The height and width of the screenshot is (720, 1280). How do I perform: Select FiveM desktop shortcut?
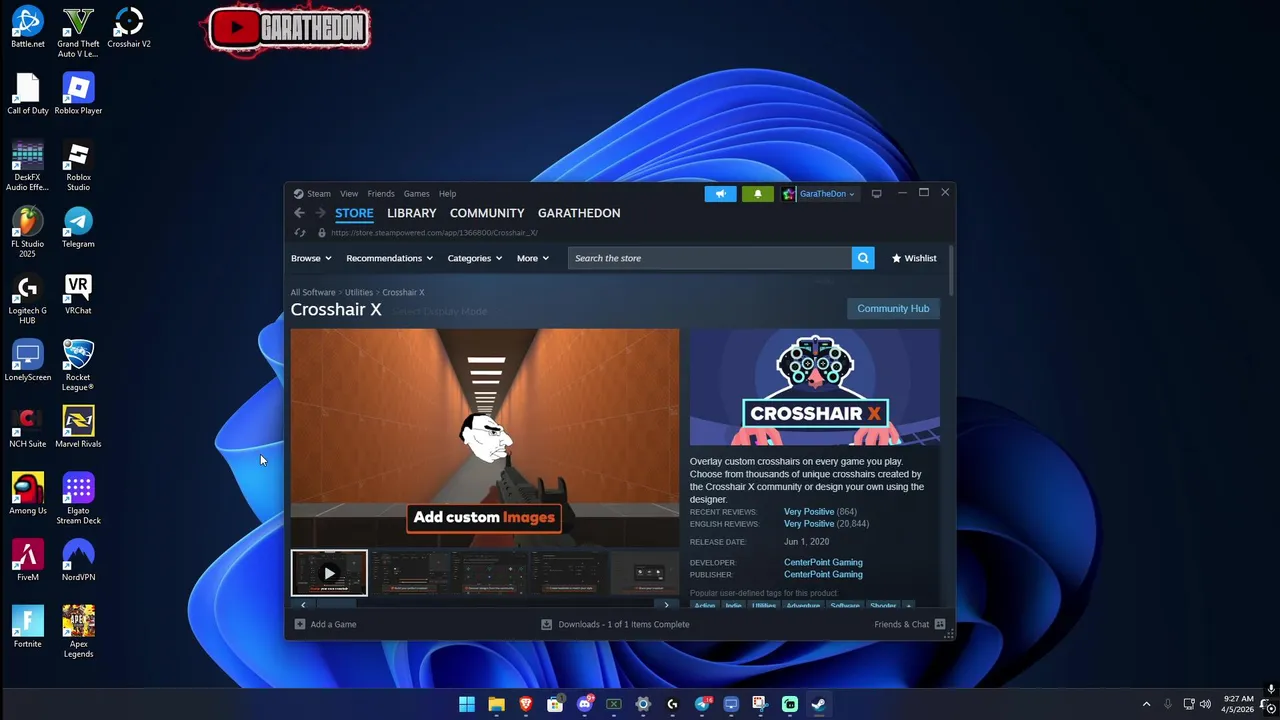coord(28,561)
